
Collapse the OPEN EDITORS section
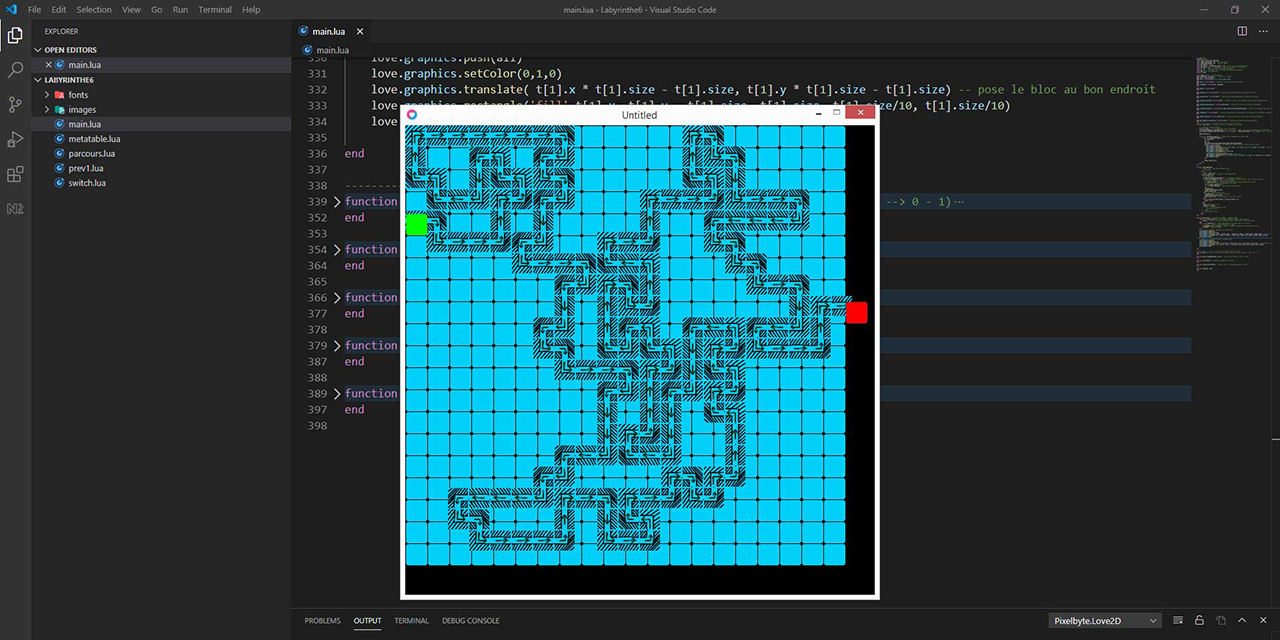click(x=37, y=49)
